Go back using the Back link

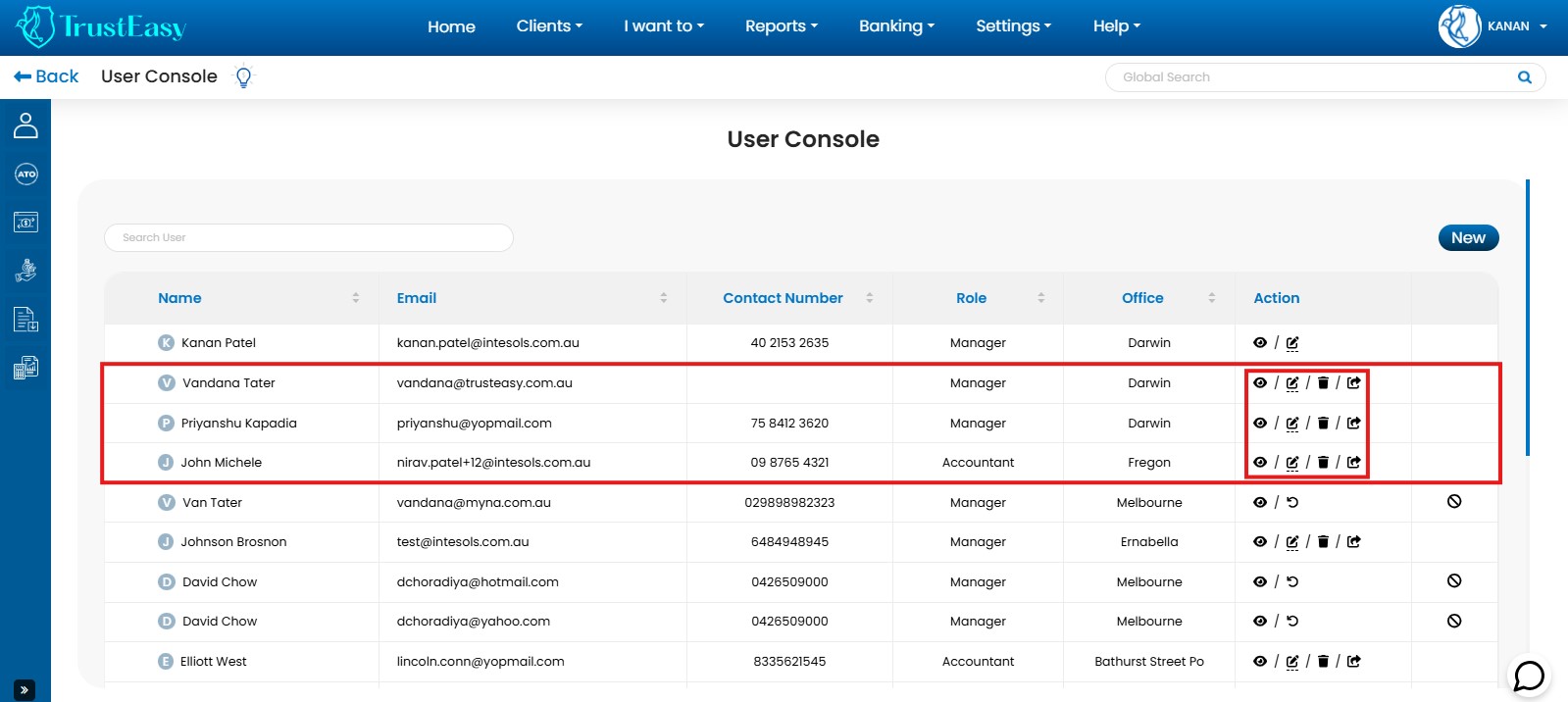point(46,76)
